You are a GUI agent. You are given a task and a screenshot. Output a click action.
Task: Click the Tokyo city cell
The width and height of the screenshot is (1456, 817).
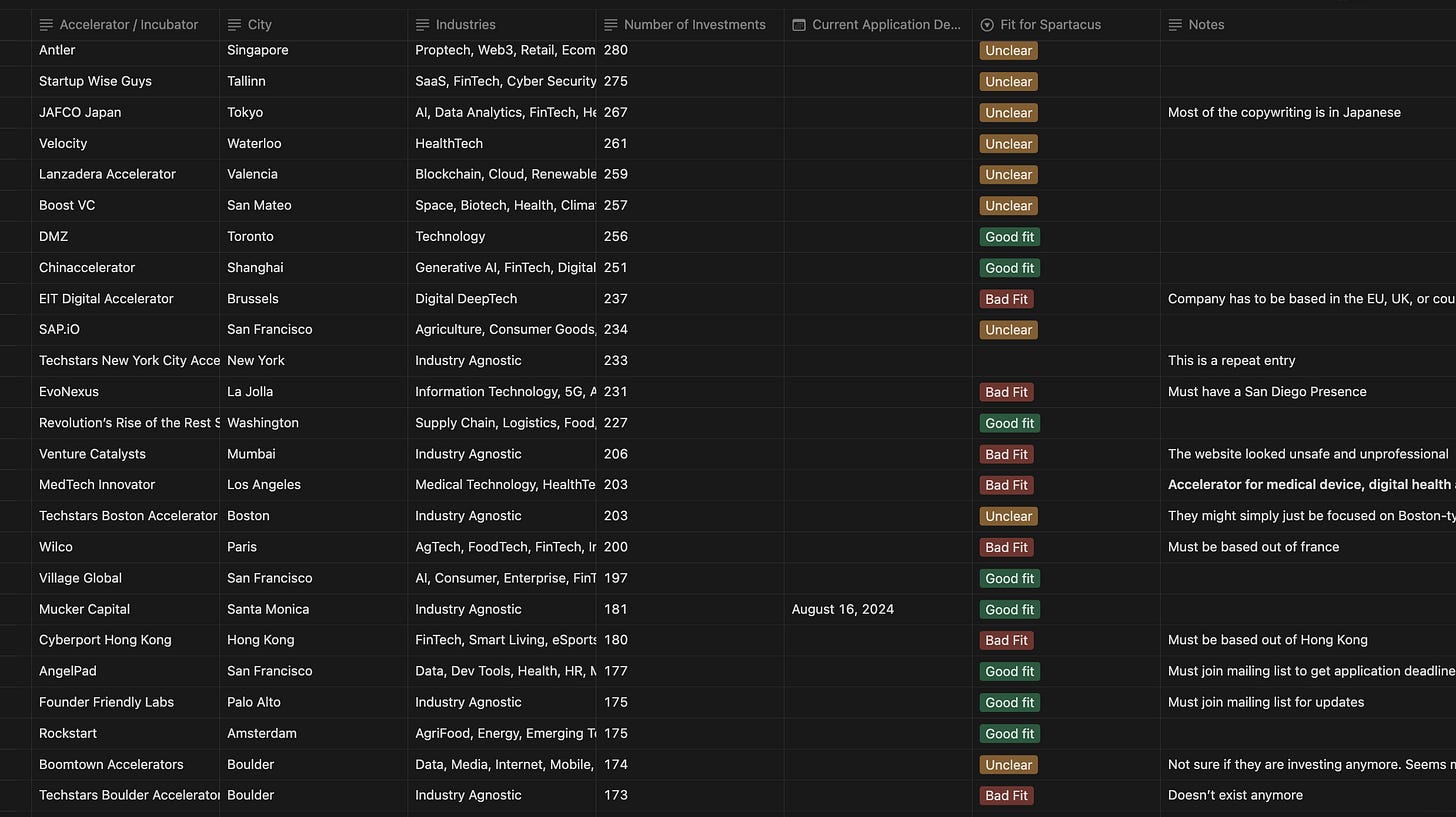(313, 112)
